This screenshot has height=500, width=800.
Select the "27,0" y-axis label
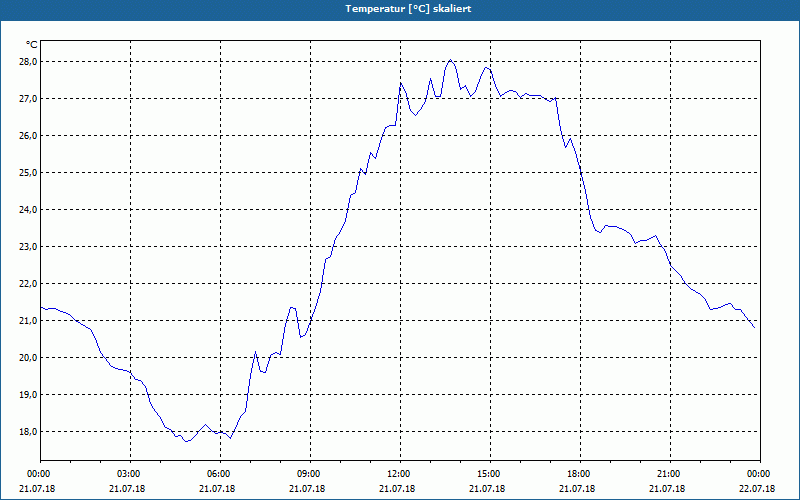(x=28, y=98)
